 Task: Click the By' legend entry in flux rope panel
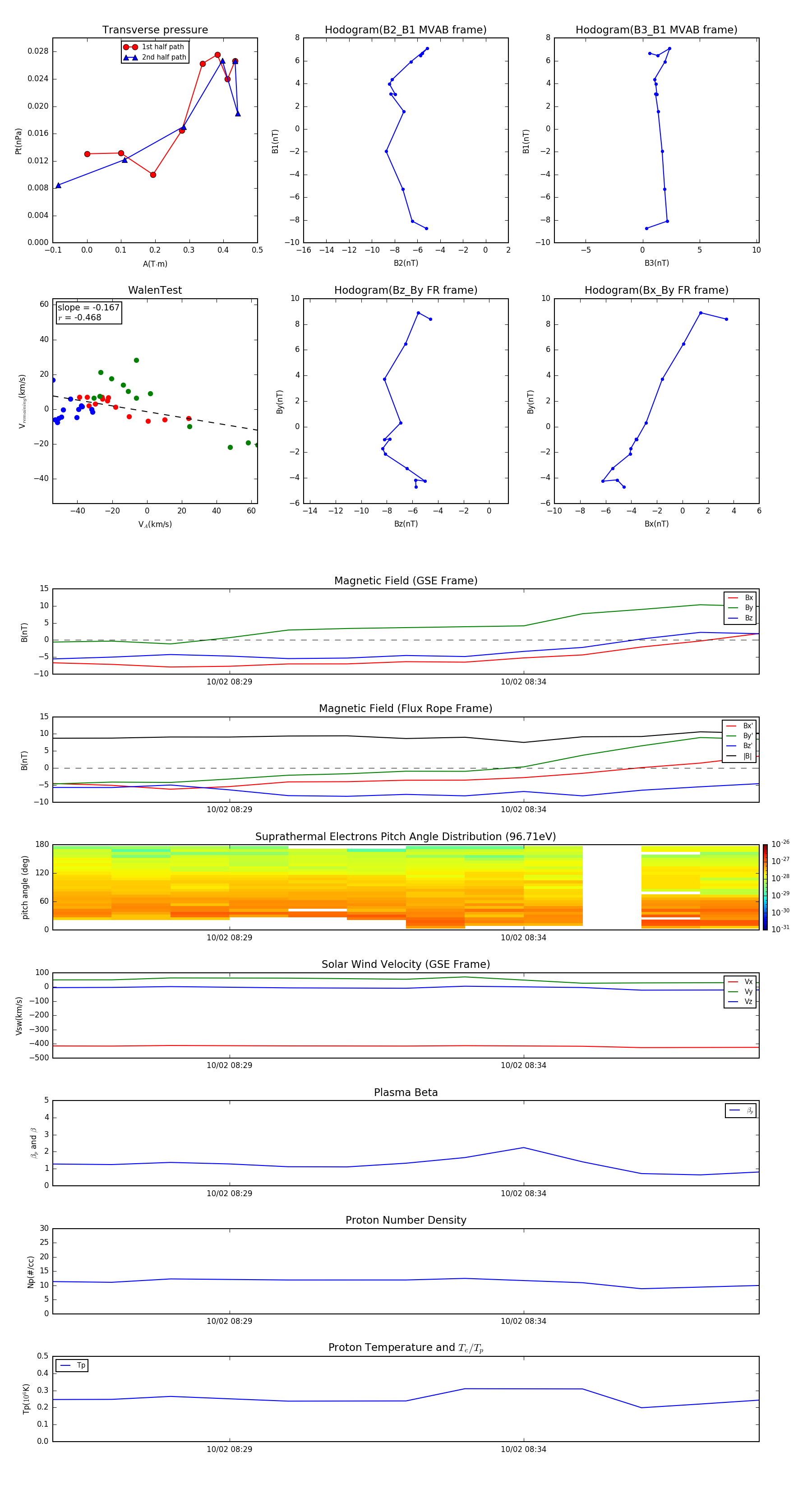739,736
